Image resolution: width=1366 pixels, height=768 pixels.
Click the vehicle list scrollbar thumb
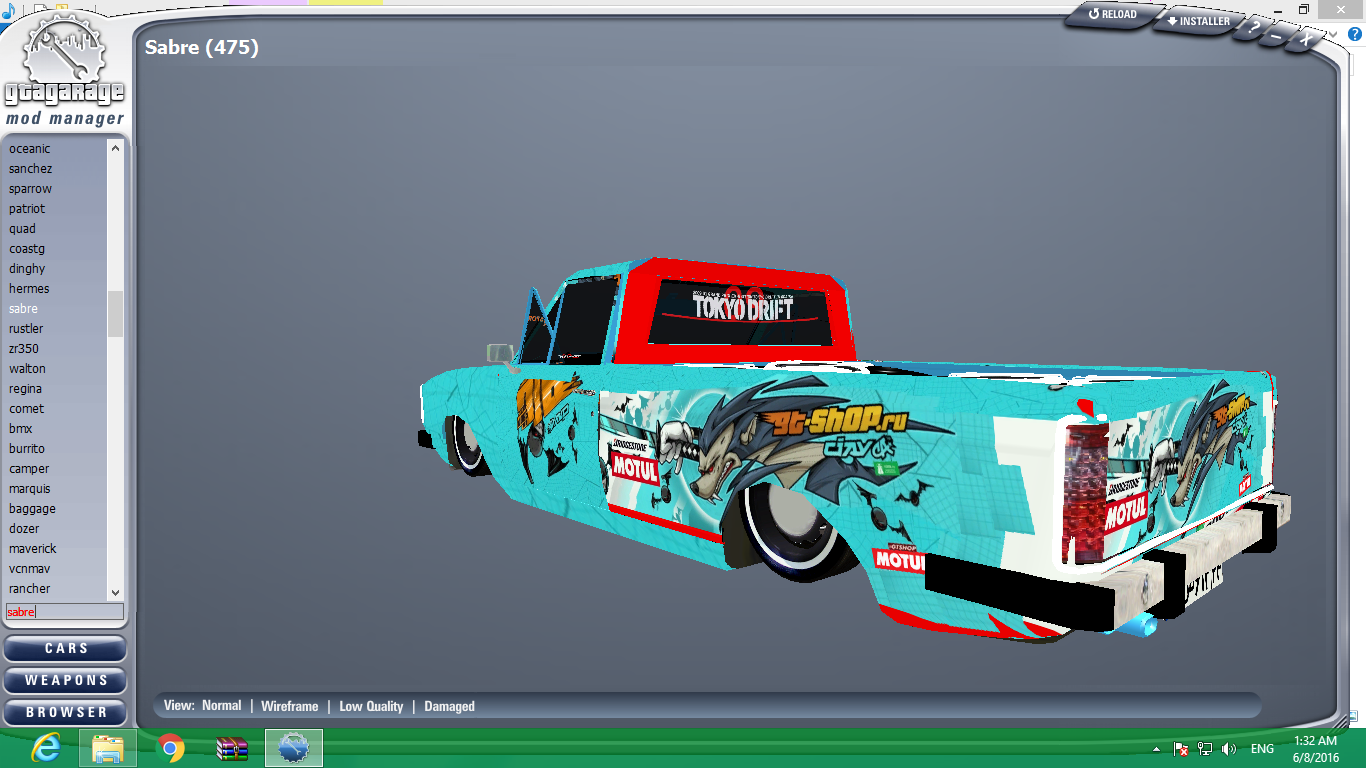[115, 314]
